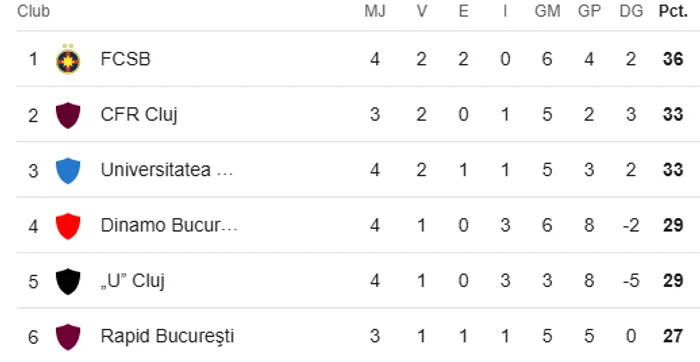Image resolution: width=700 pixels, height=362 pixels.
Task: Click the red Dinamo București shield icon
Action: [x=68, y=226]
